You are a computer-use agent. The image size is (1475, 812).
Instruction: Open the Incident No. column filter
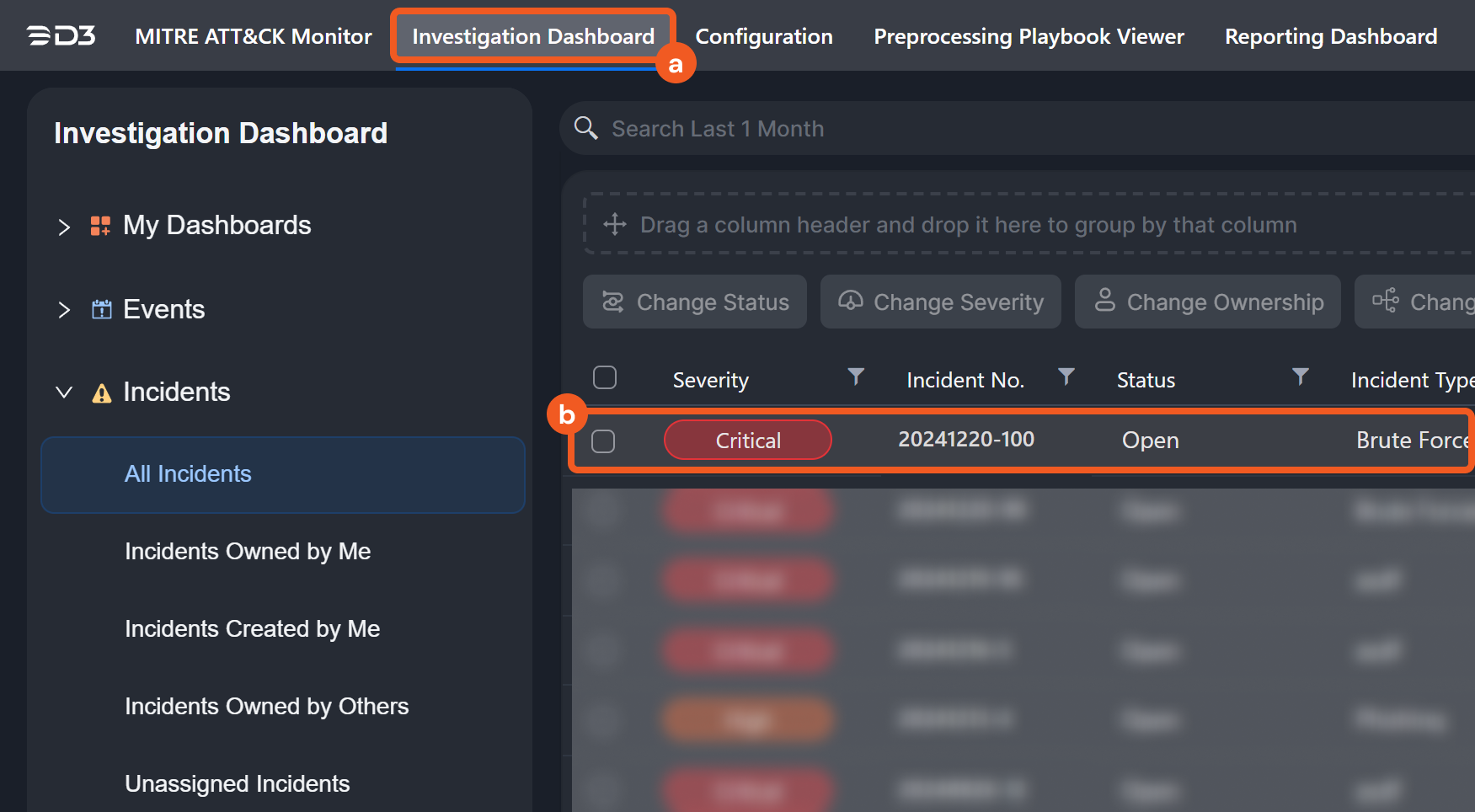(x=1066, y=377)
